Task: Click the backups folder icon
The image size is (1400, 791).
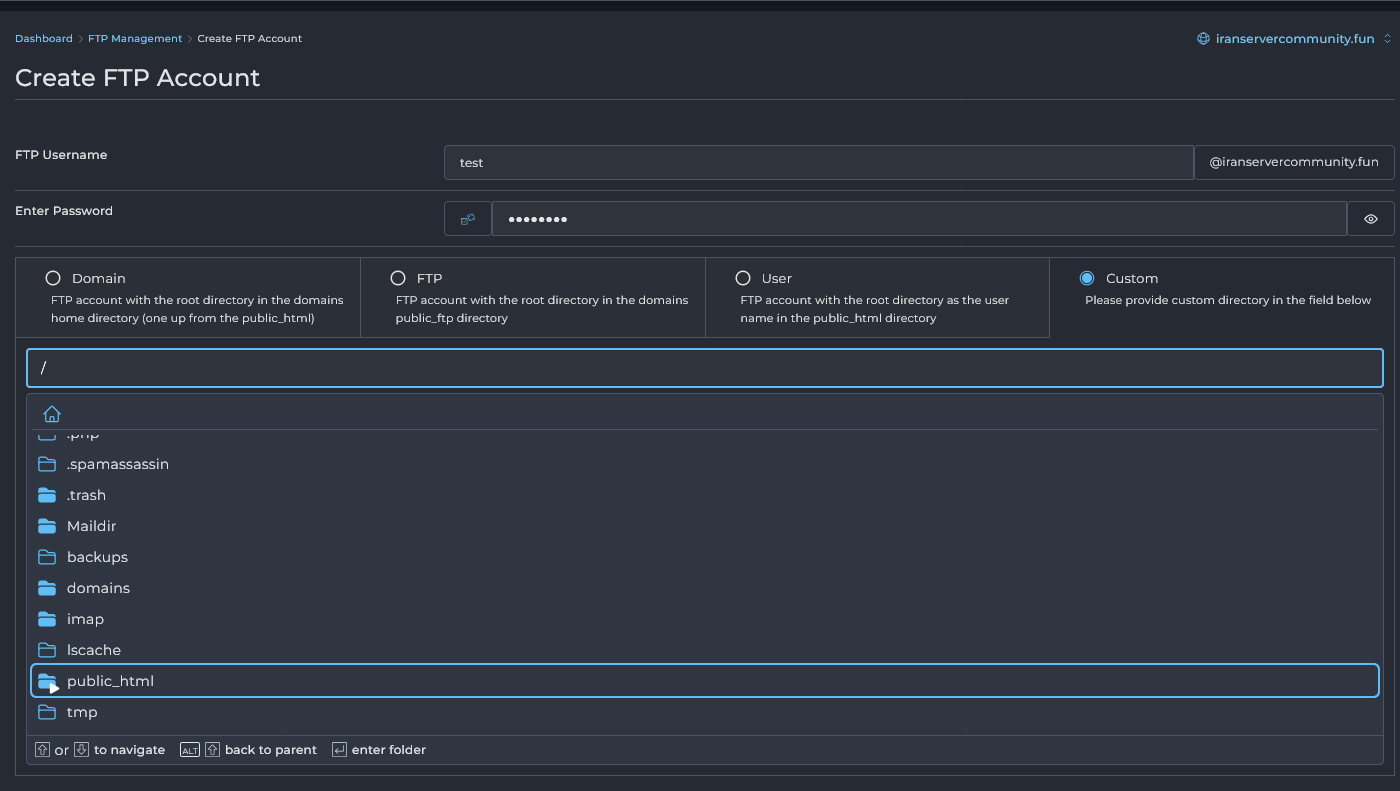Action: [47, 557]
